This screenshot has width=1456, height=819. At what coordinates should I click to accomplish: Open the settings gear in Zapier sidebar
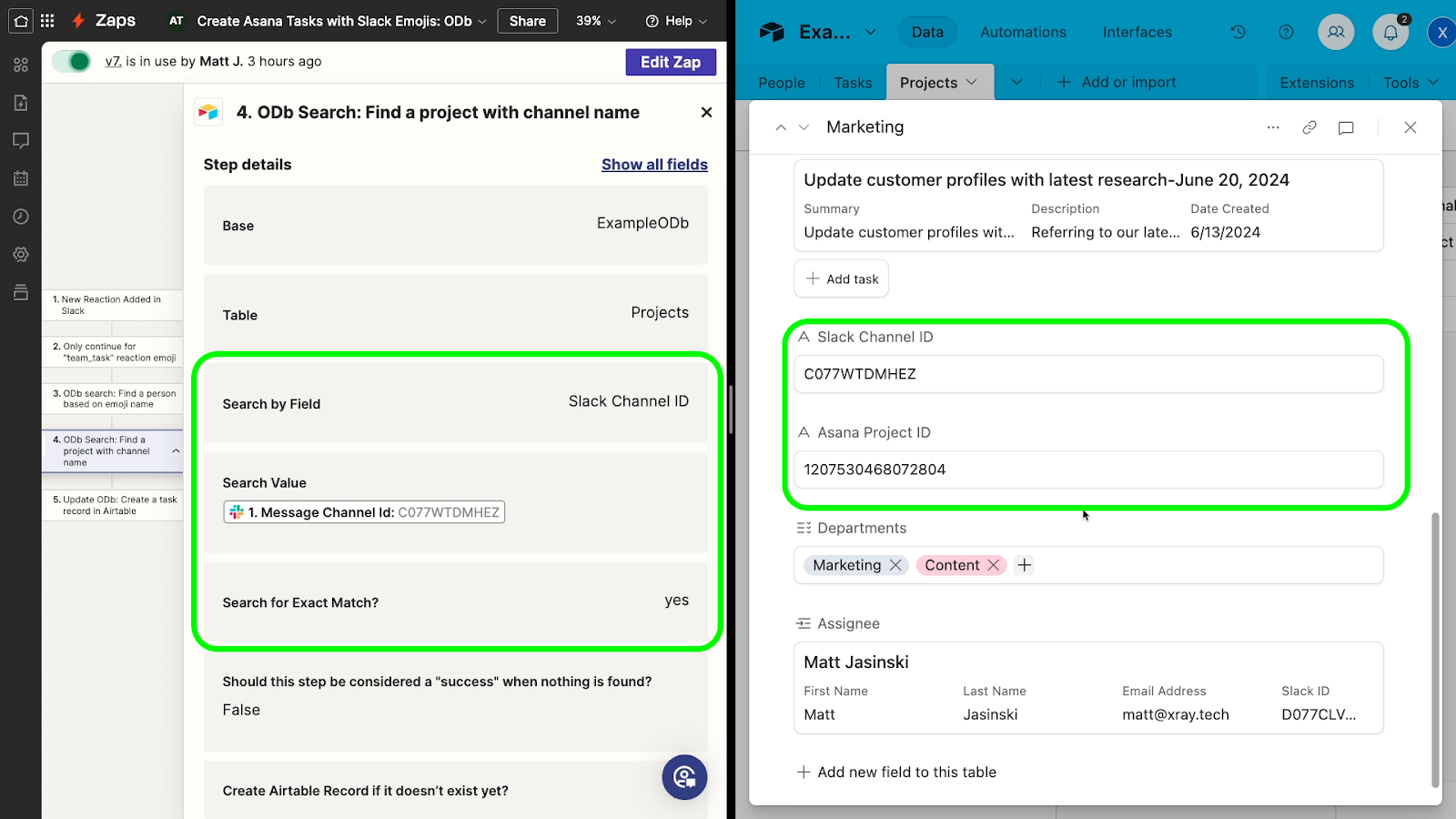(21, 255)
